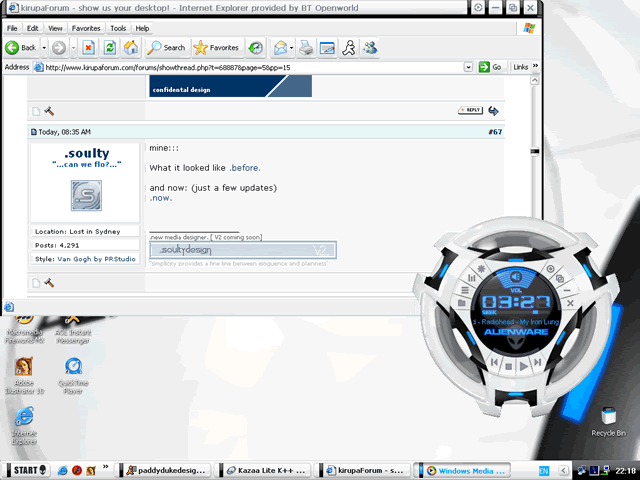The image size is (640, 480).
Task: Click the .soulty avatar image
Action: point(86,196)
